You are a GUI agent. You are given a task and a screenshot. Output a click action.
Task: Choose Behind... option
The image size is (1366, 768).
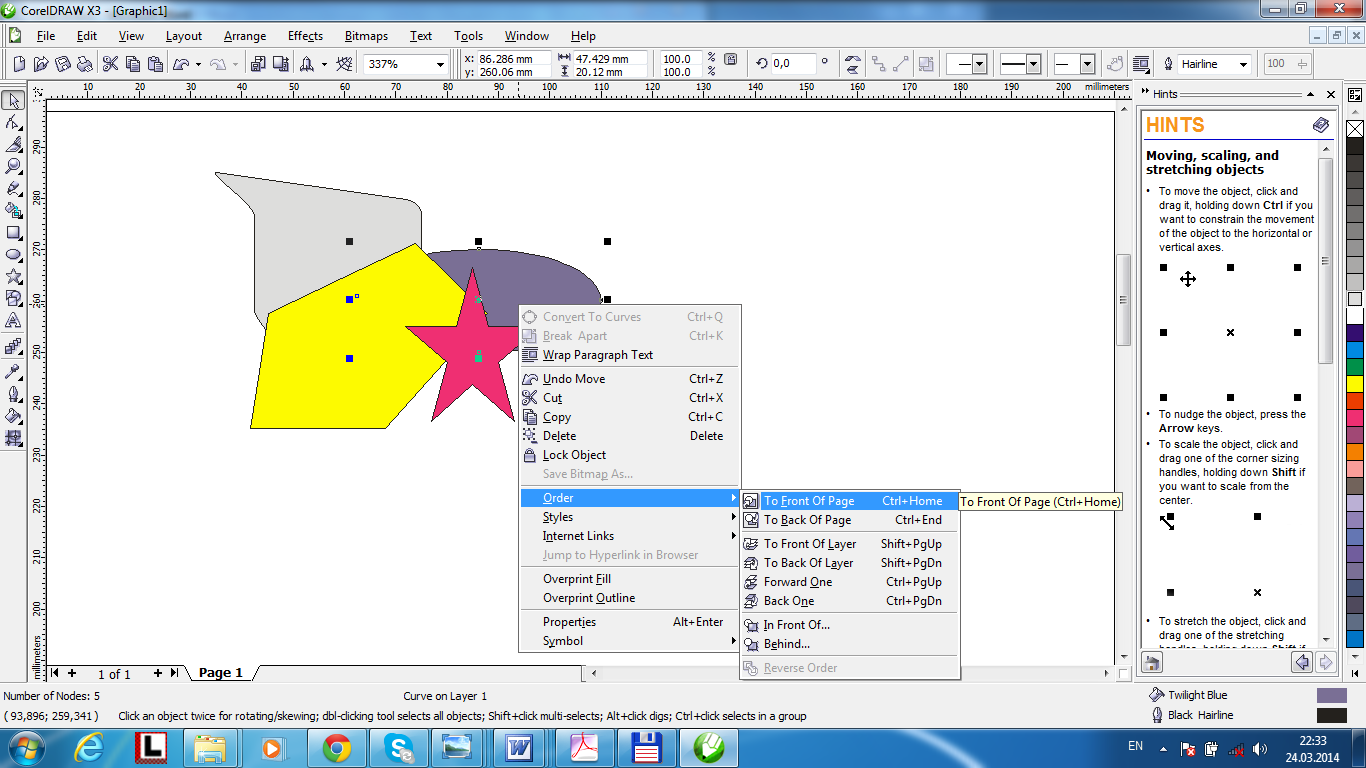[x=849, y=644]
